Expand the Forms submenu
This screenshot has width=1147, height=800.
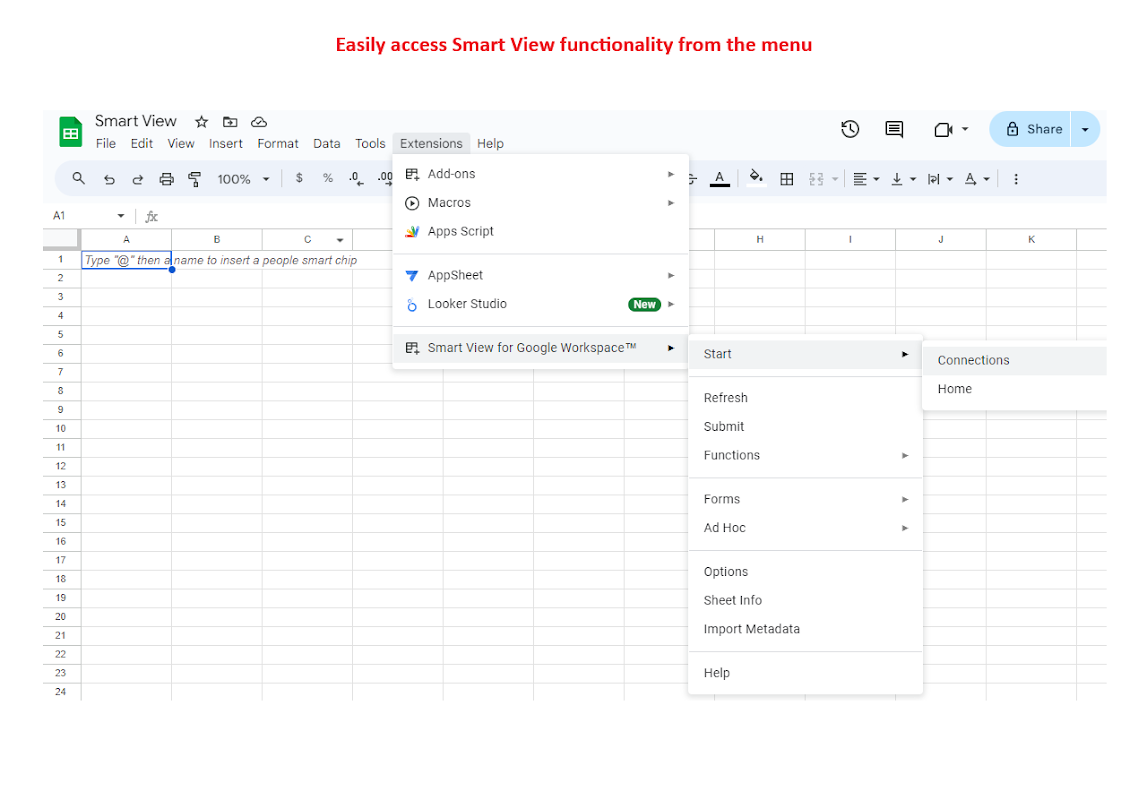click(805, 499)
